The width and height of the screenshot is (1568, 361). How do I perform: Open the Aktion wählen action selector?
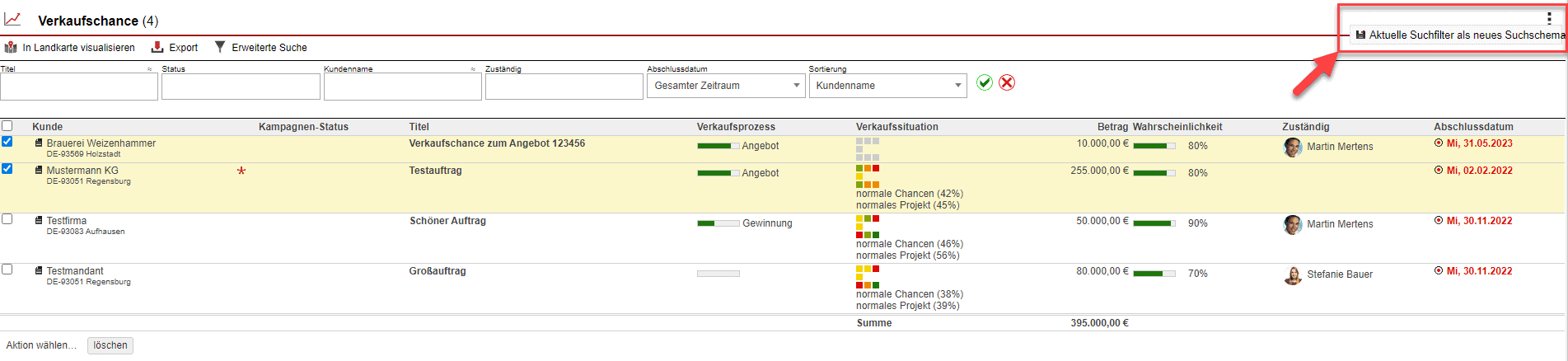[41, 345]
